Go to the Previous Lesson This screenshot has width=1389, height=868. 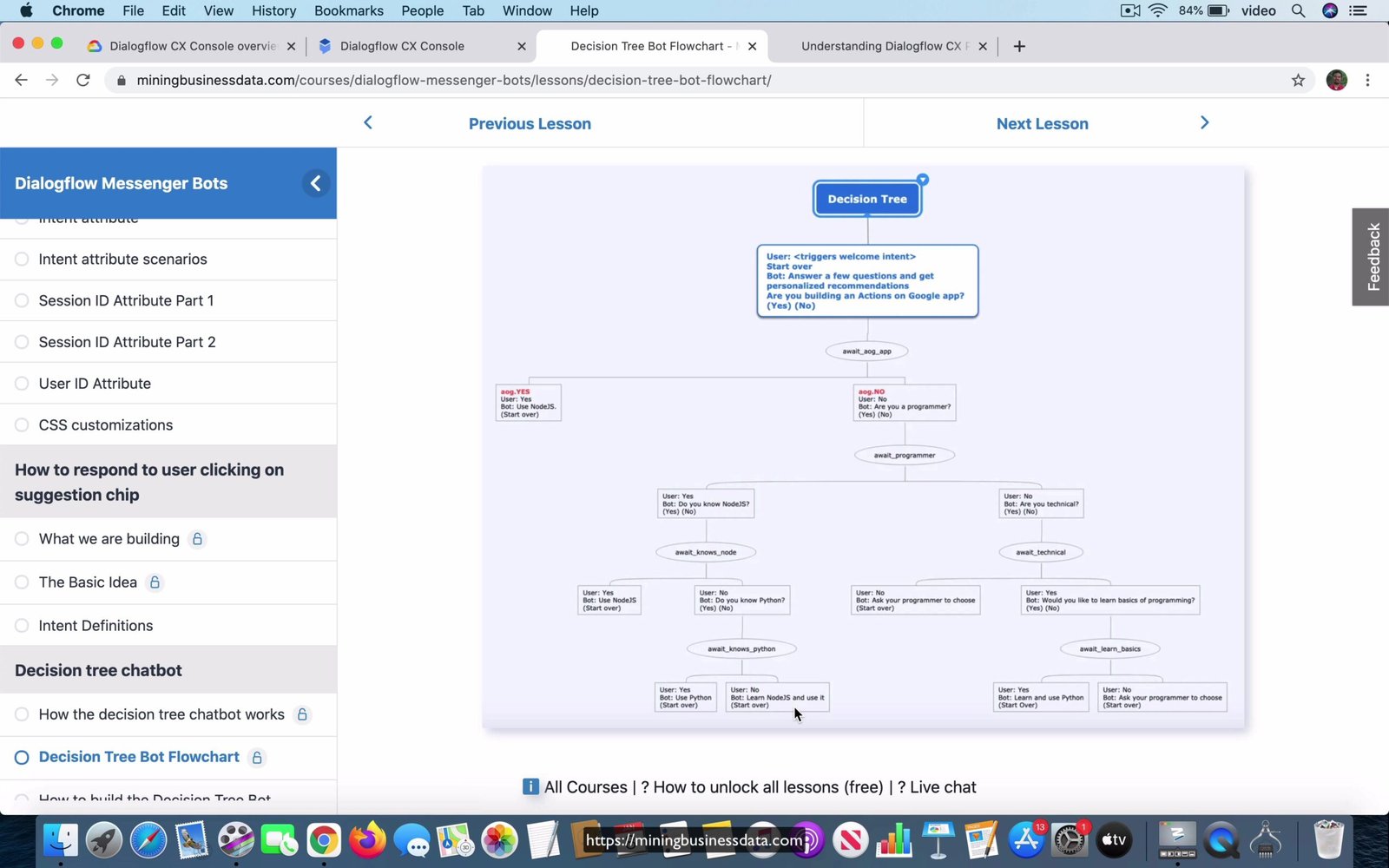point(530,123)
